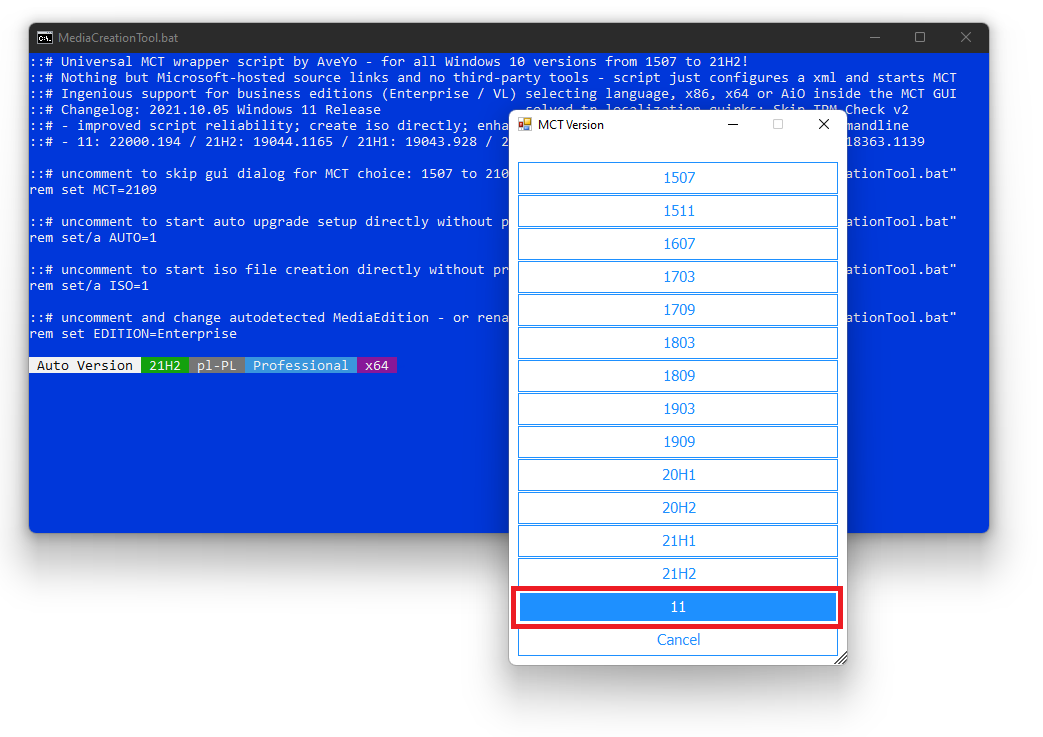
Task: Click the 'Professional' edition tag in console
Action: (x=301, y=366)
